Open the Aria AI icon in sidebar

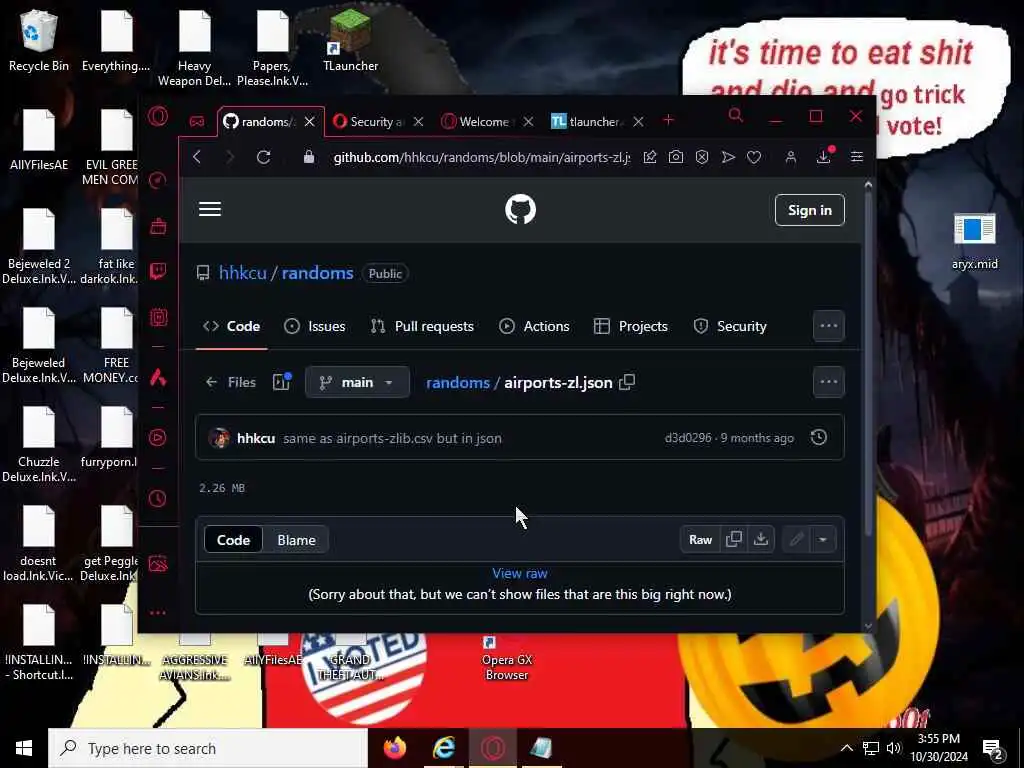(157, 377)
